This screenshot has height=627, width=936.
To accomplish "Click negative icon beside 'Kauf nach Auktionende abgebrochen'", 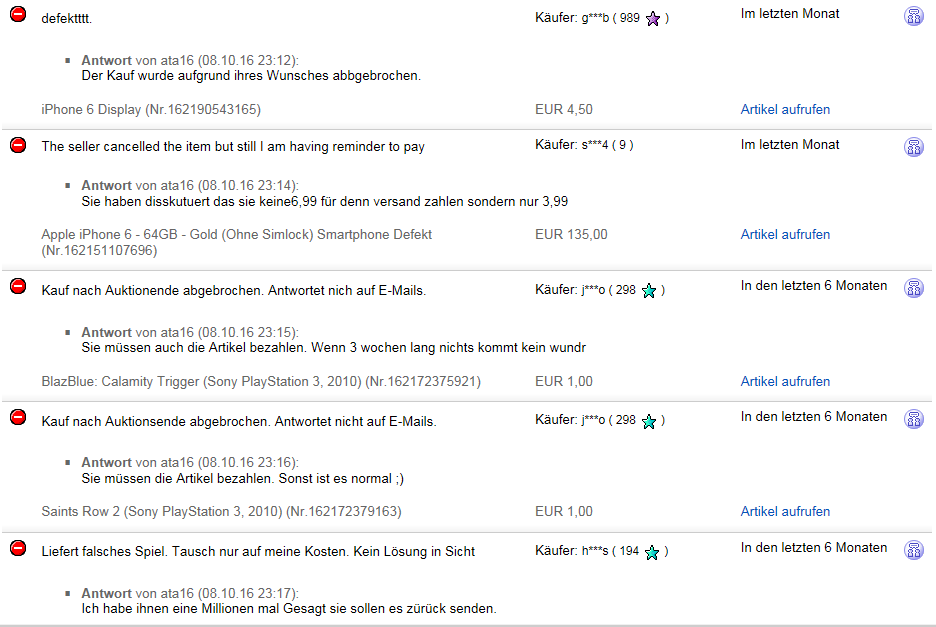I will pos(18,286).
